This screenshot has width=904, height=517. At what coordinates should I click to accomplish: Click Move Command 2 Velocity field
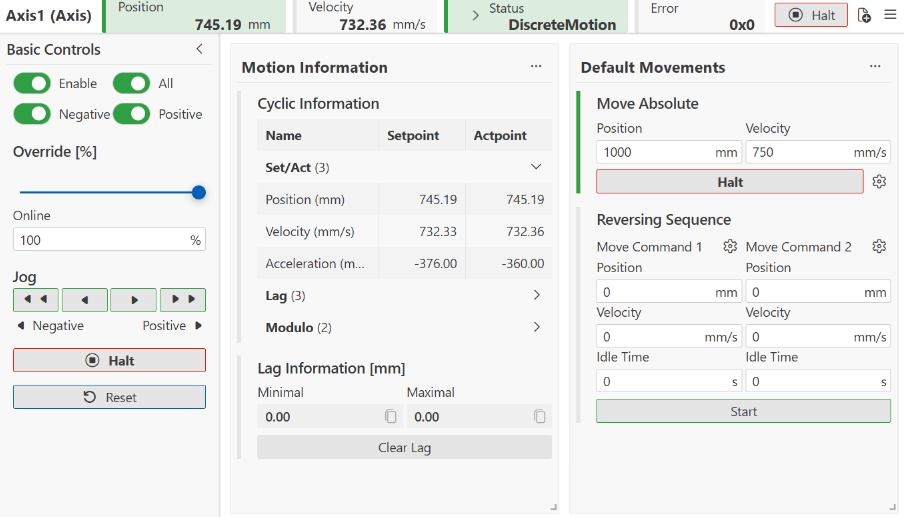(818, 337)
